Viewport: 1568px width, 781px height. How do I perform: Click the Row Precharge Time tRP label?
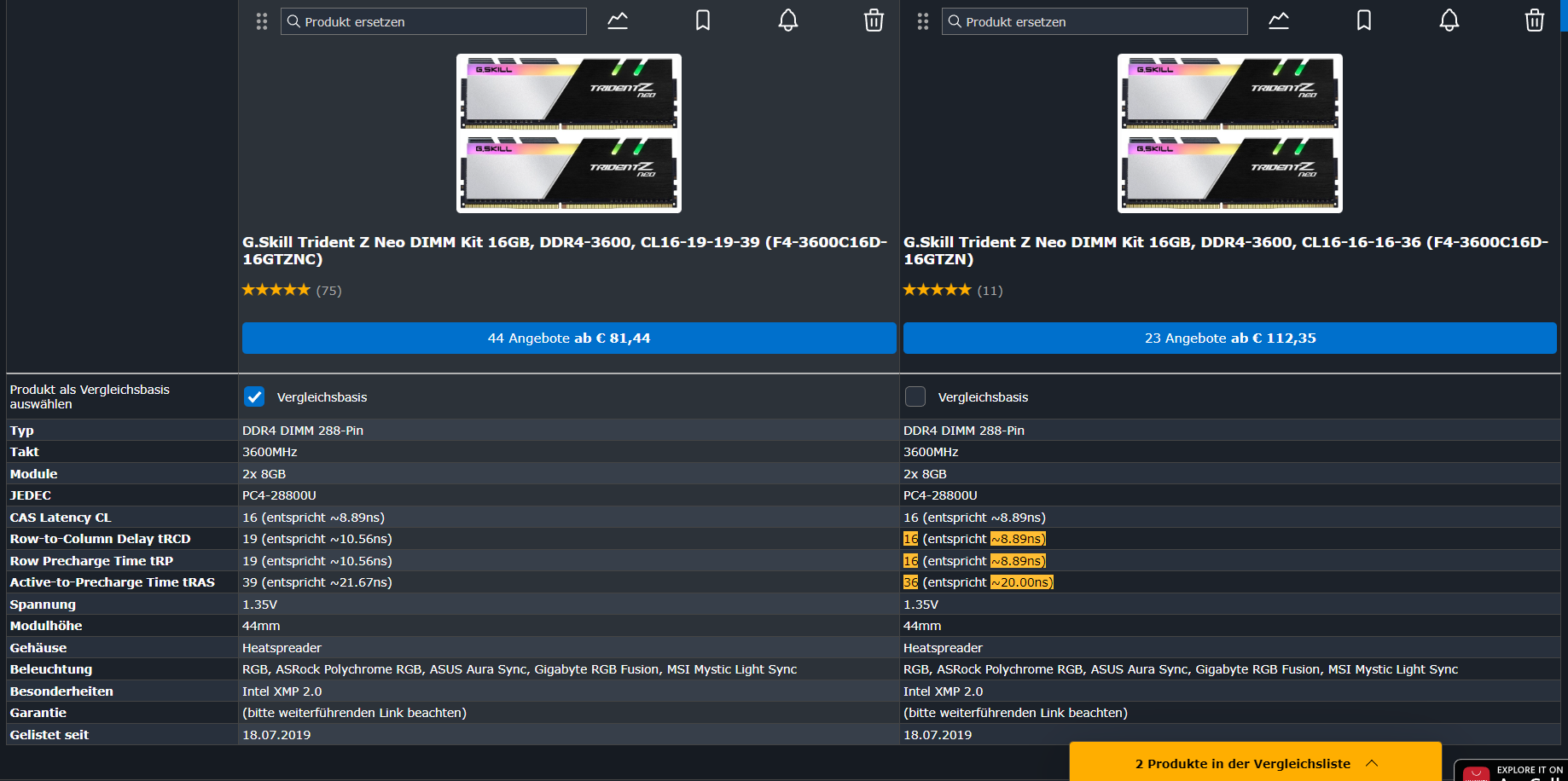click(x=91, y=561)
